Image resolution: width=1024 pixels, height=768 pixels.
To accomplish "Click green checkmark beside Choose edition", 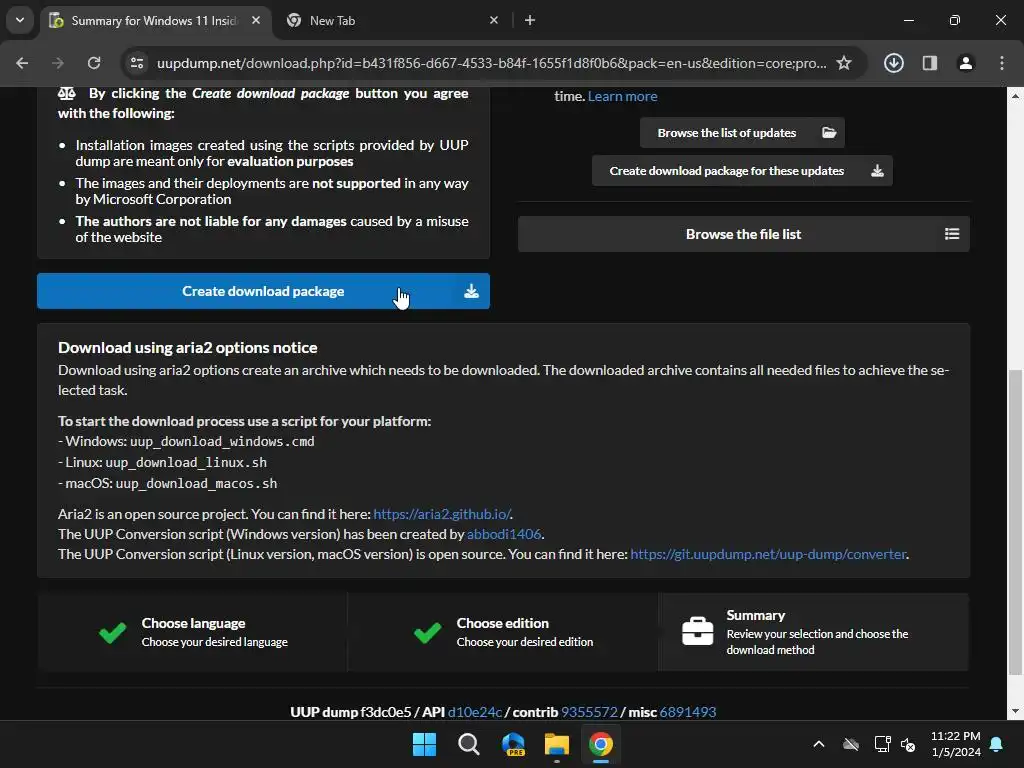I will coord(427,632).
